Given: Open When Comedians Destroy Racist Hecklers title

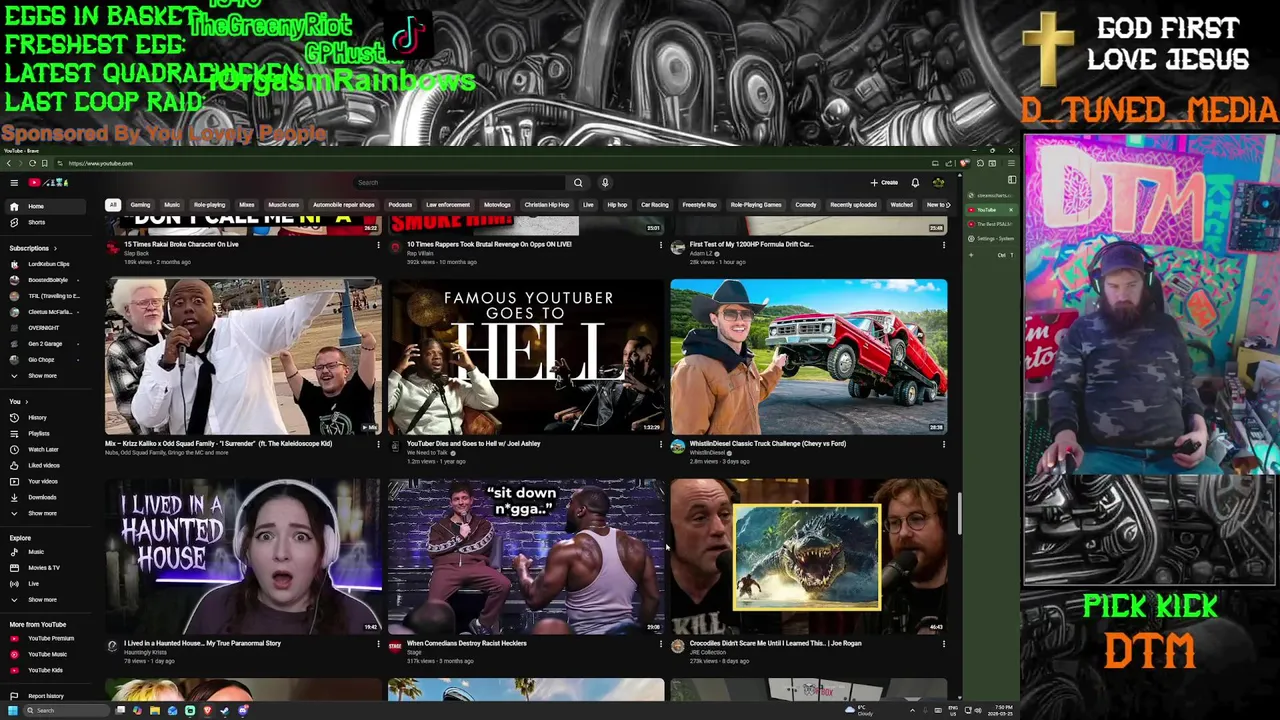Looking at the screenshot, I should click(466, 643).
